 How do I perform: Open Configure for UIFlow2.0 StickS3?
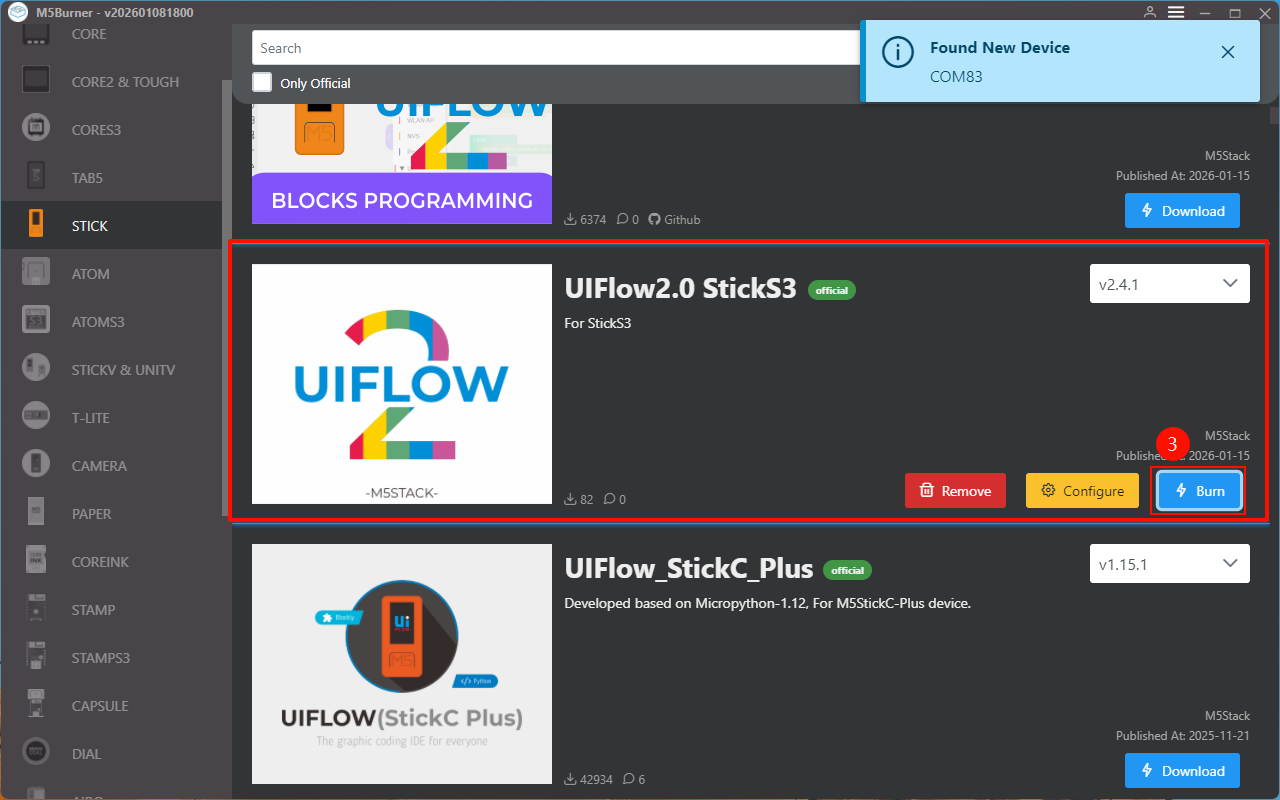pyautogui.click(x=1082, y=491)
